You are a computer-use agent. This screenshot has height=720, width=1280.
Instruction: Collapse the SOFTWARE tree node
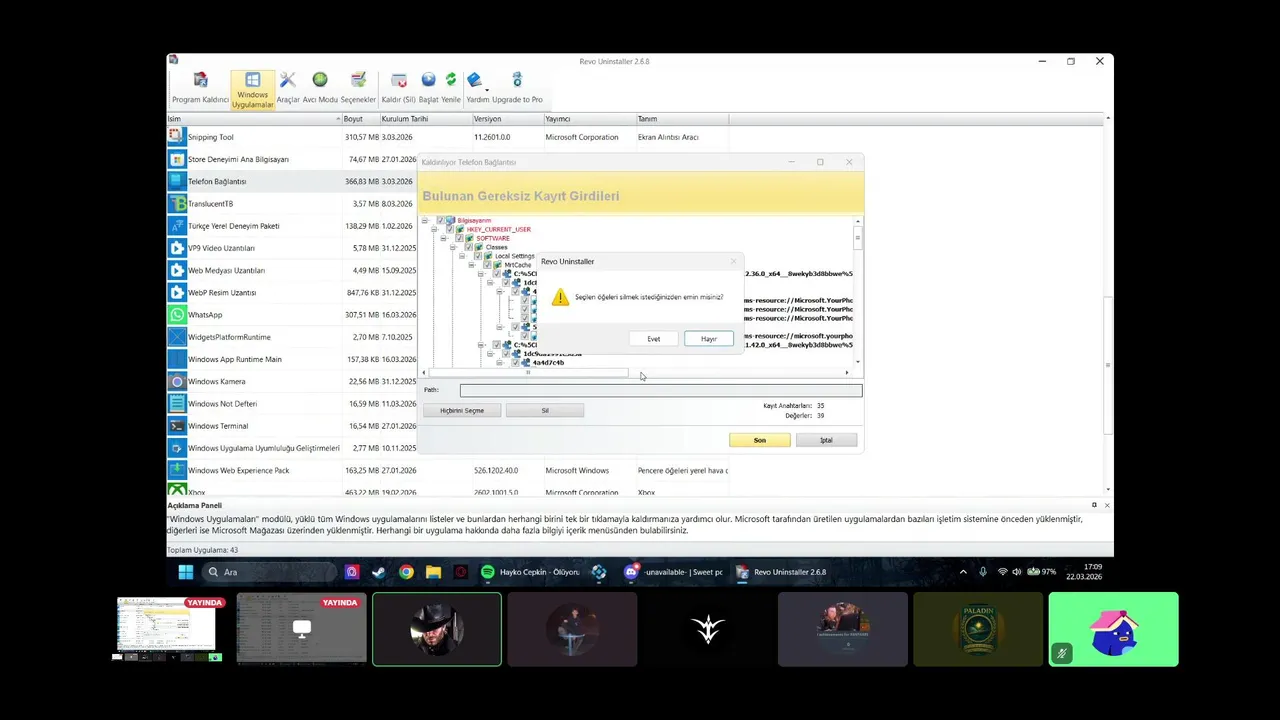pyautogui.click(x=444, y=238)
